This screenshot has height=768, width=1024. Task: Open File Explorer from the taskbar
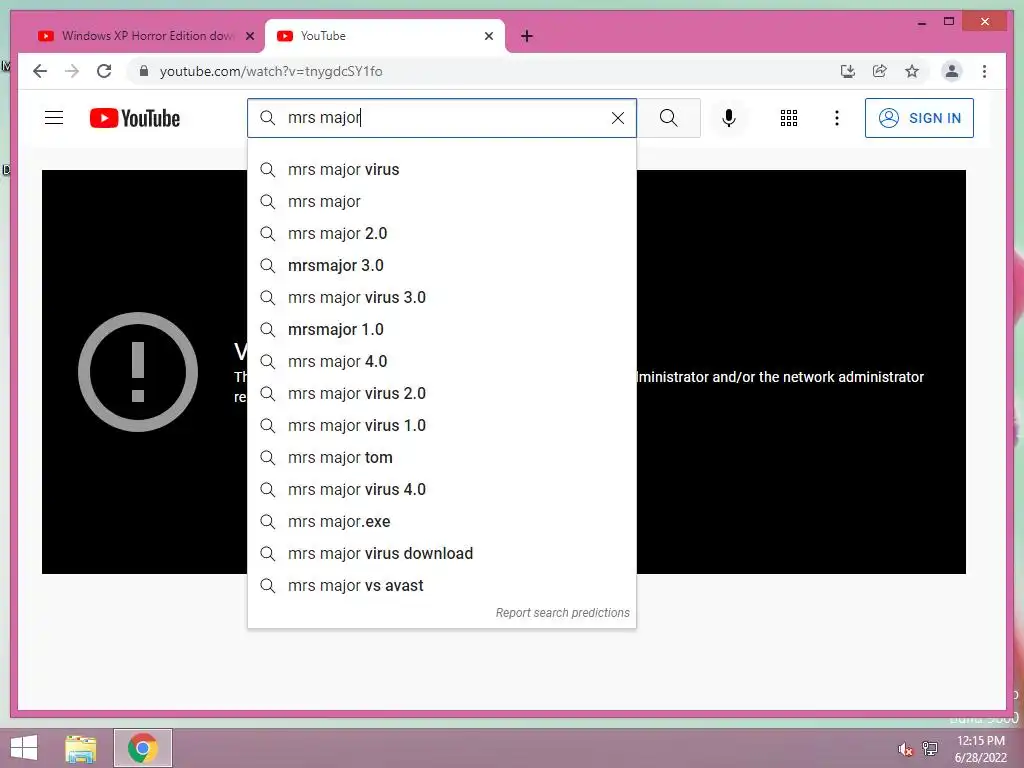[x=81, y=748]
